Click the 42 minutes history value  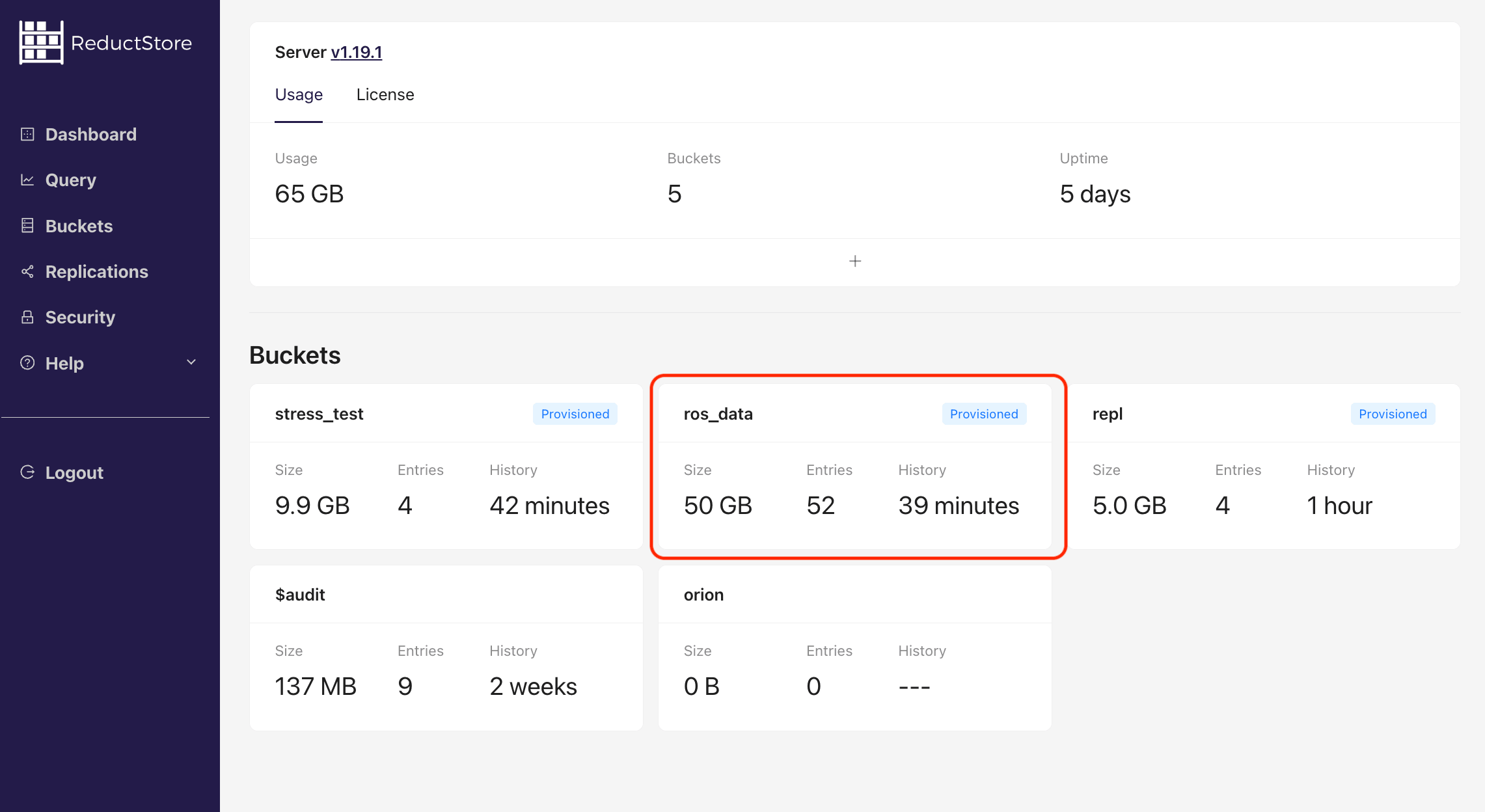coord(549,506)
